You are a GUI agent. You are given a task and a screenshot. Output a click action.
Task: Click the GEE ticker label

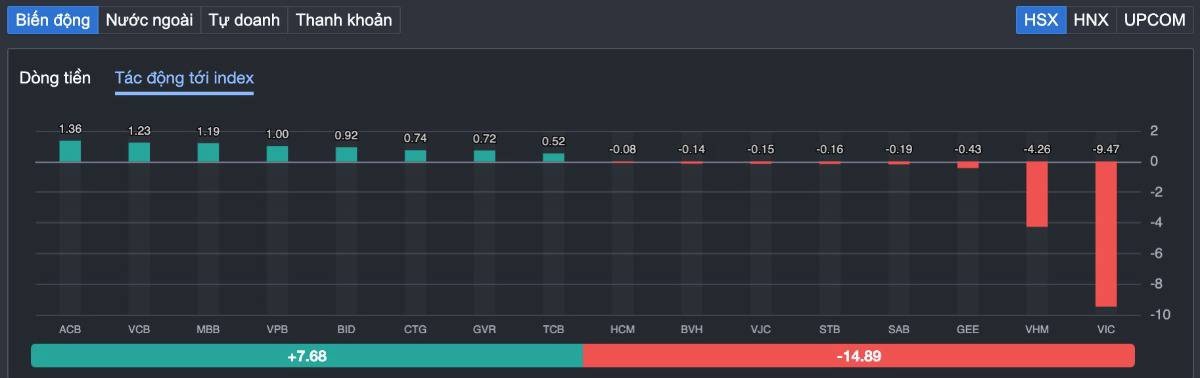[x=968, y=329]
